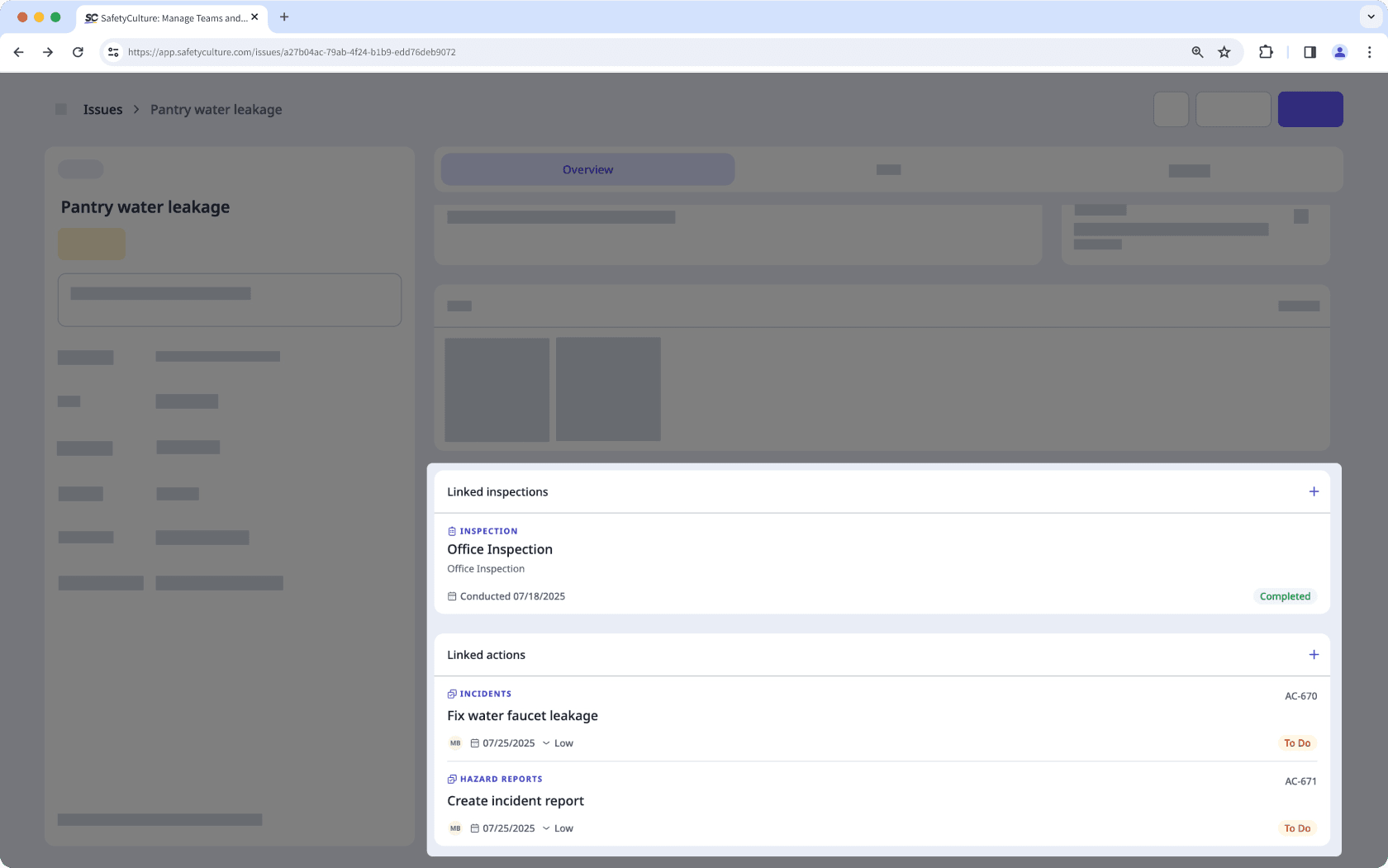This screenshot has height=868, width=1388.
Task: Switch to the Overview tab
Action: click(x=587, y=168)
